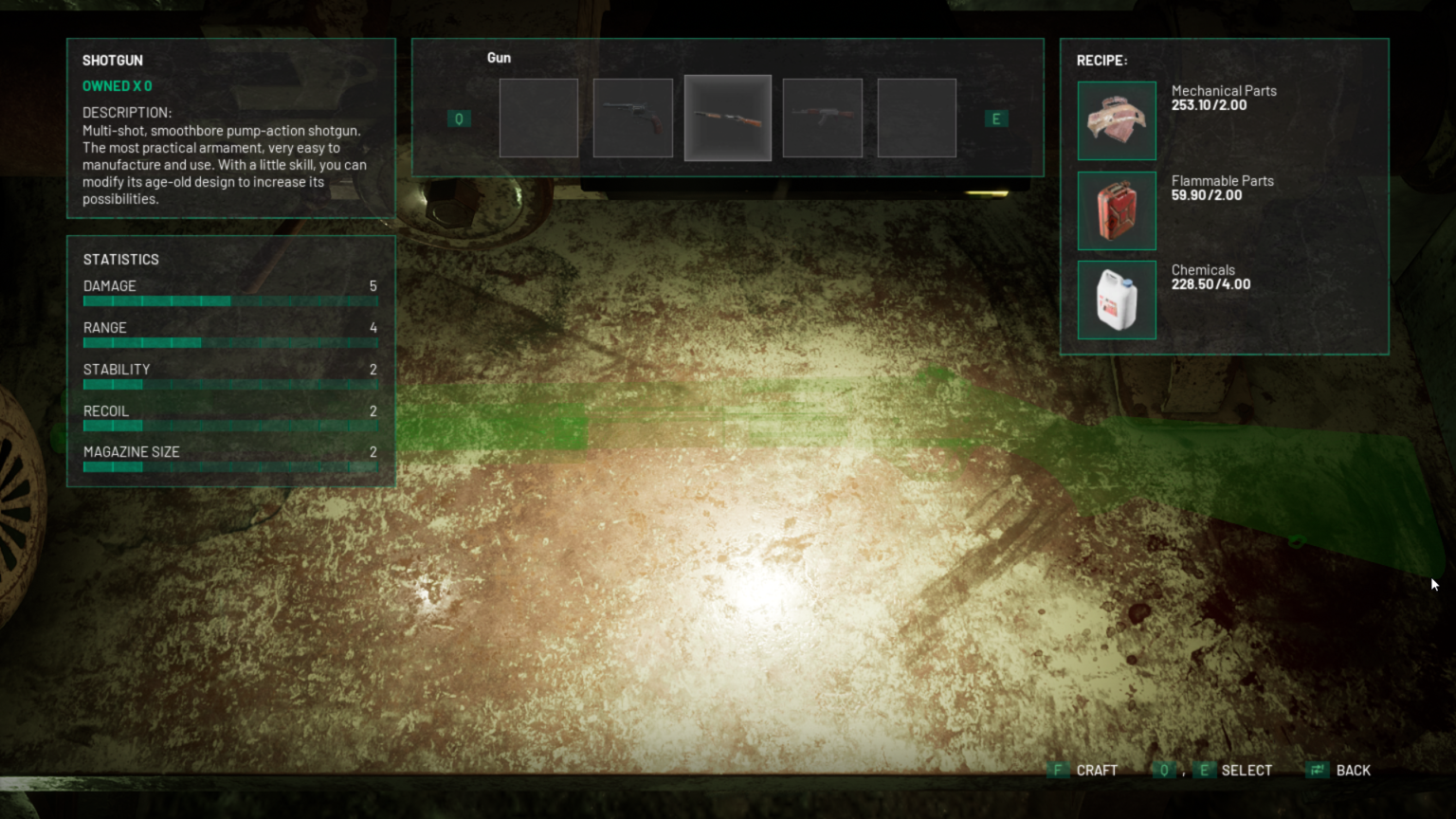Click the Flammable Parts fuel can icon
Image resolution: width=1456 pixels, height=819 pixels.
click(1116, 209)
